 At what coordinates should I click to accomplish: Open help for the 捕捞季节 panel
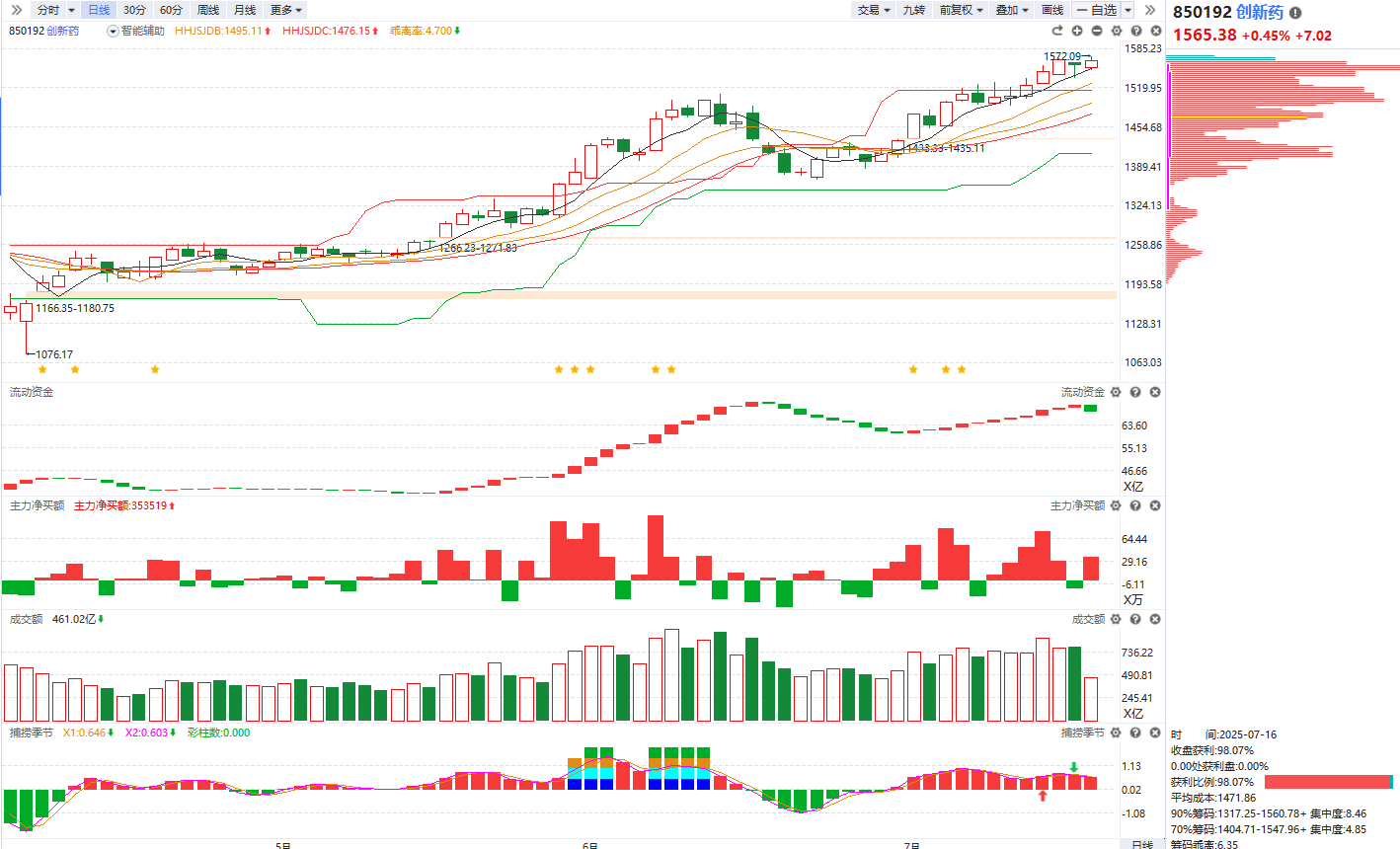click(x=1135, y=733)
